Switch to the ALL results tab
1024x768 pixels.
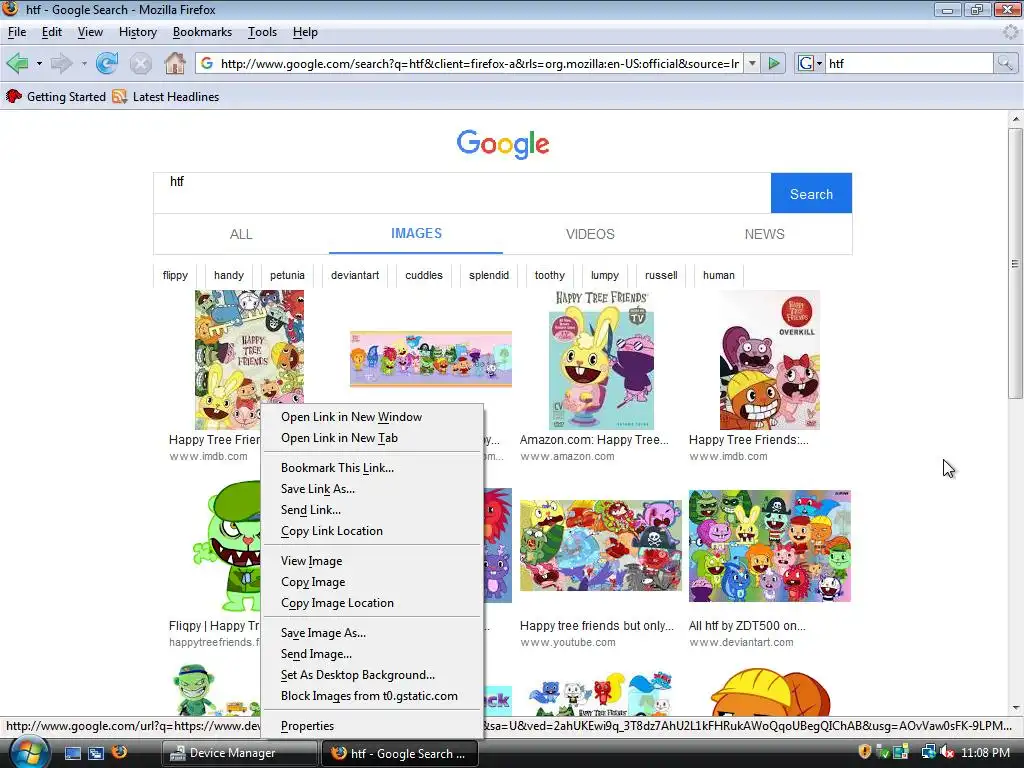[x=241, y=234]
